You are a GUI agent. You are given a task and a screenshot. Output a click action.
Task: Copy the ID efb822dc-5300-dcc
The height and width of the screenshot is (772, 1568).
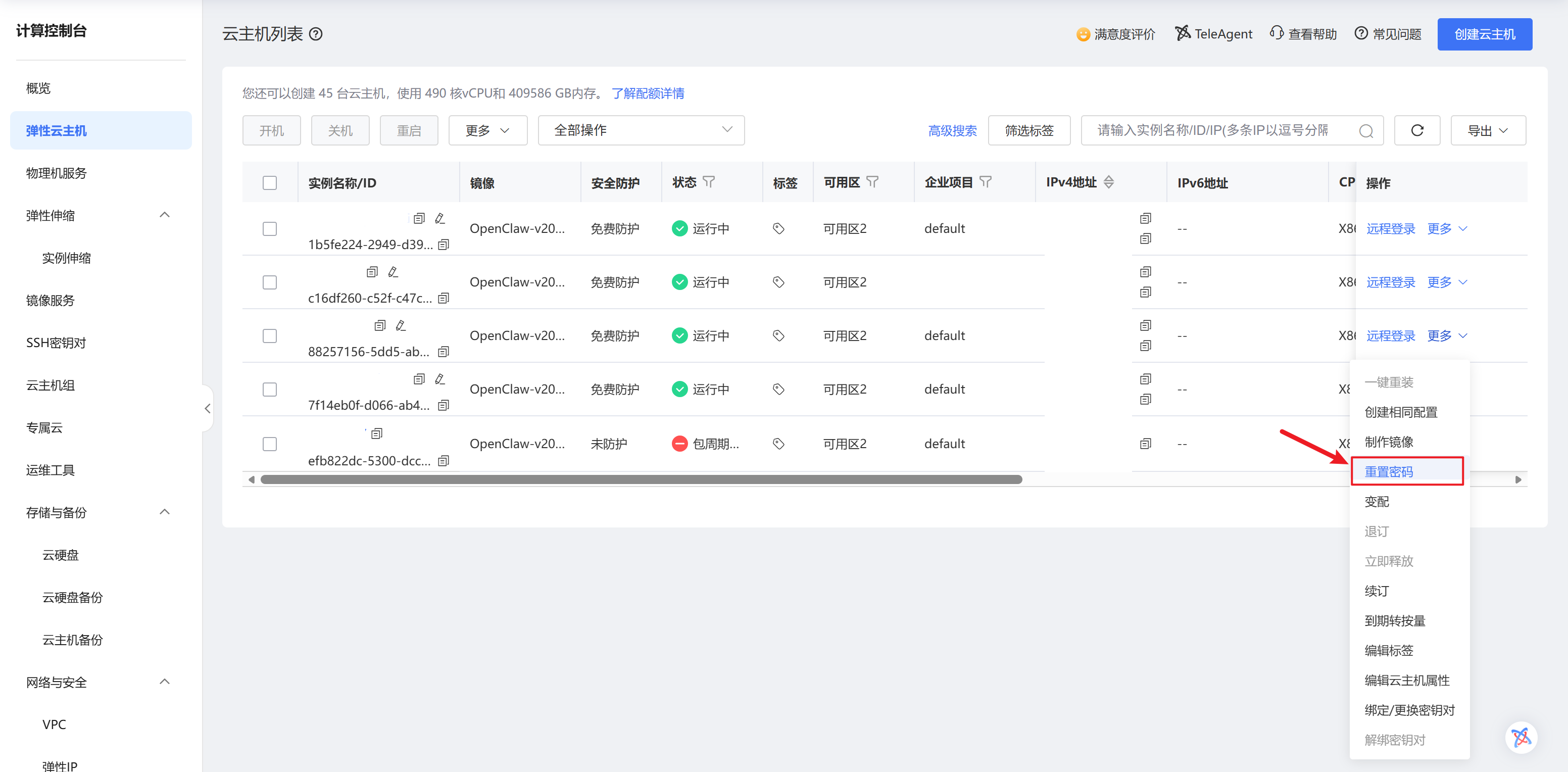(x=444, y=461)
